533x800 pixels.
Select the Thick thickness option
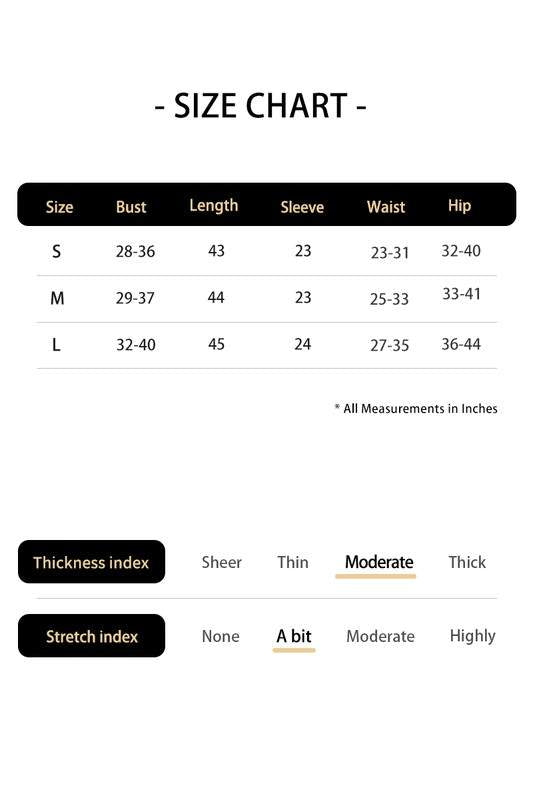click(467, 562)
